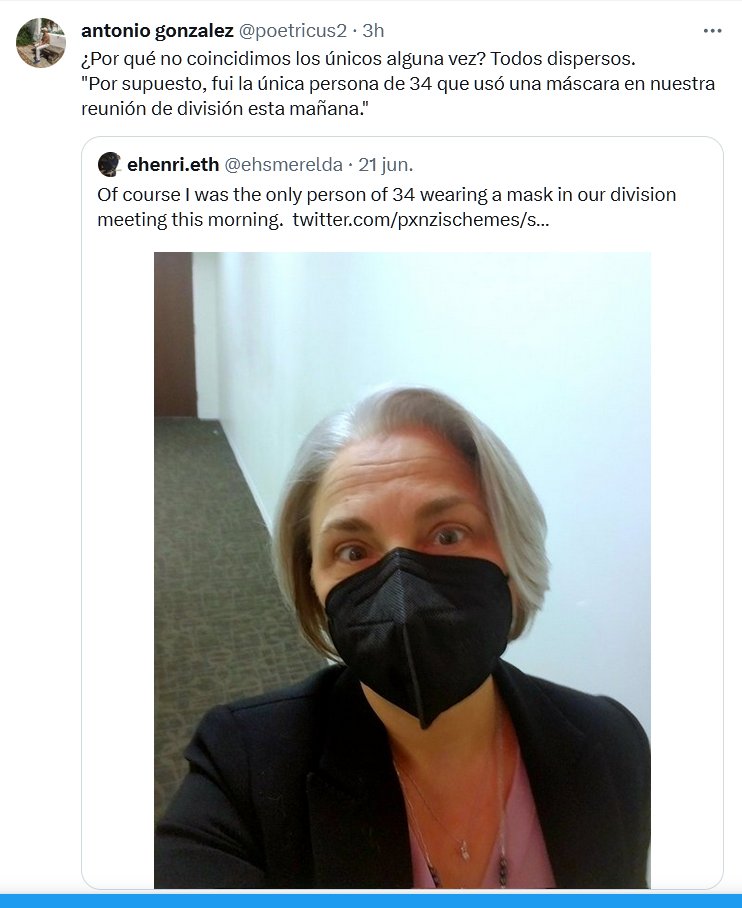Click blank area right of quoted photo
Image resolution: width=742 pixels, height=908 pixels.
(686, 570)
